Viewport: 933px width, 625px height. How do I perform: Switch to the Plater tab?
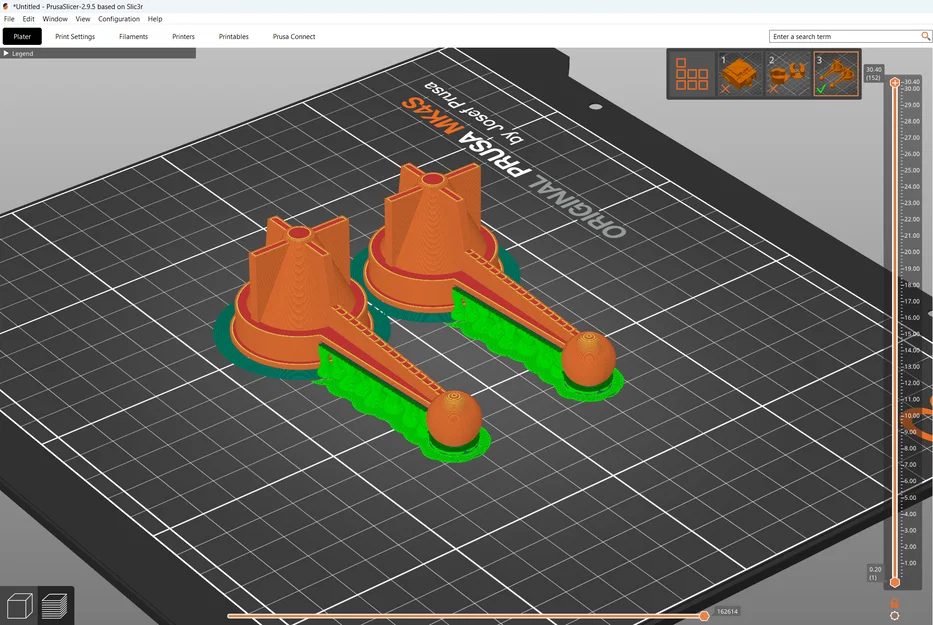[x=22, y=36]
